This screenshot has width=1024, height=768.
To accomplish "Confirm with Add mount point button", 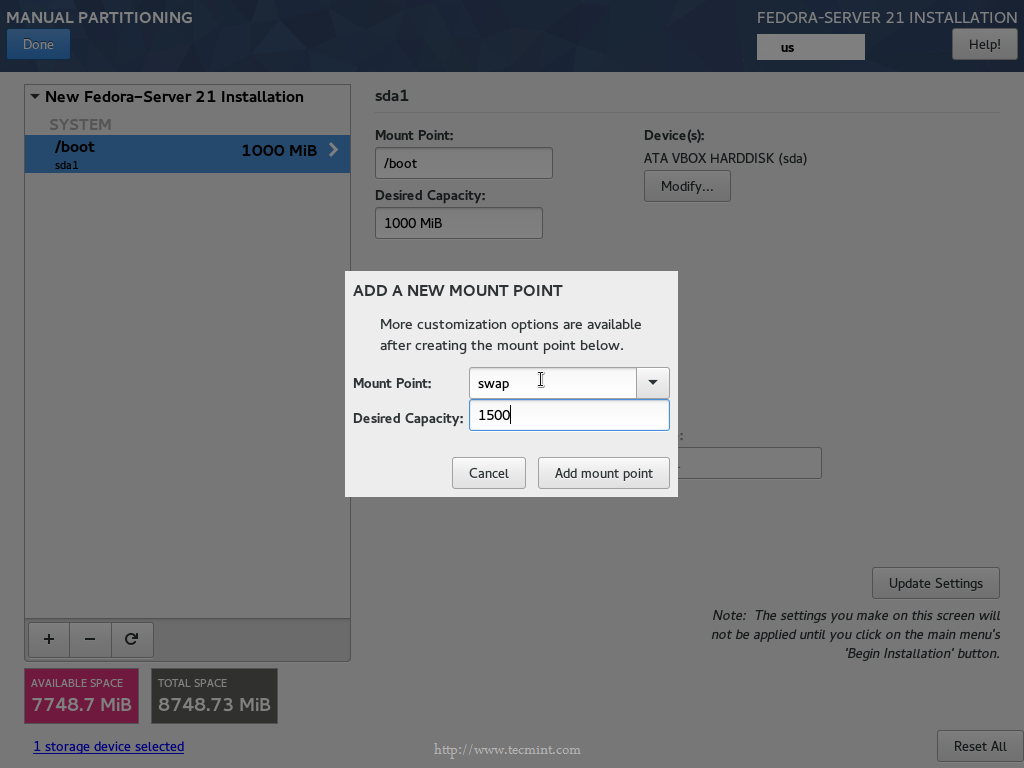I will 603,473.
